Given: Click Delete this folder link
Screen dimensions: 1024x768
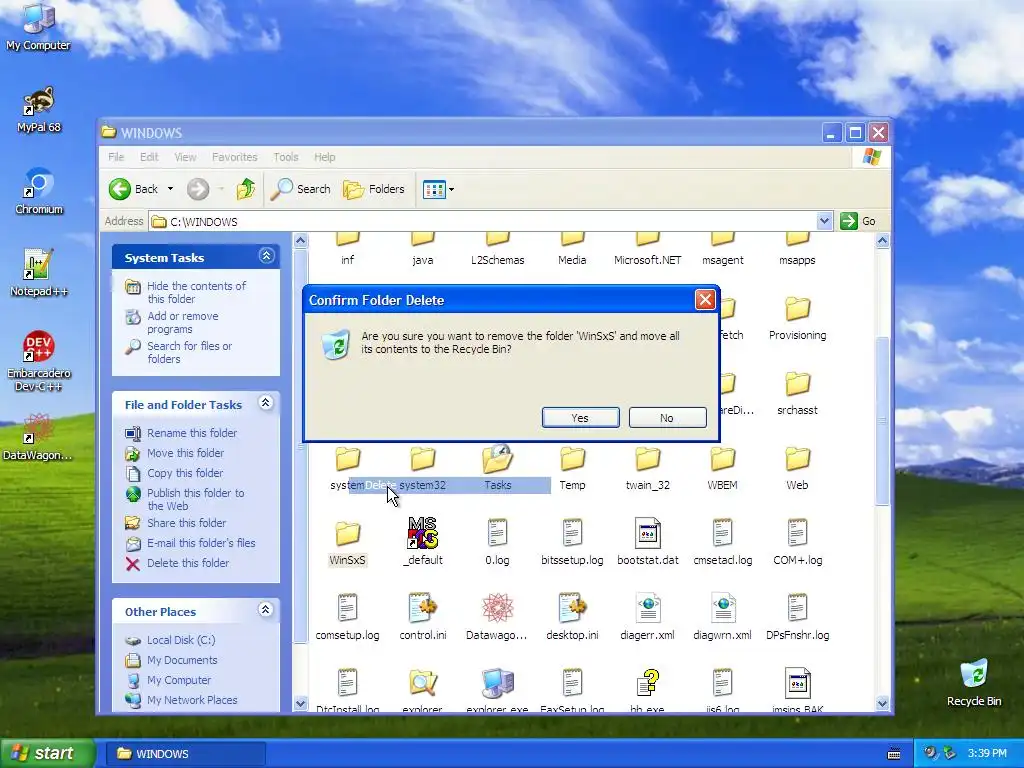Looking at the screenshot, I should (187, 563).
